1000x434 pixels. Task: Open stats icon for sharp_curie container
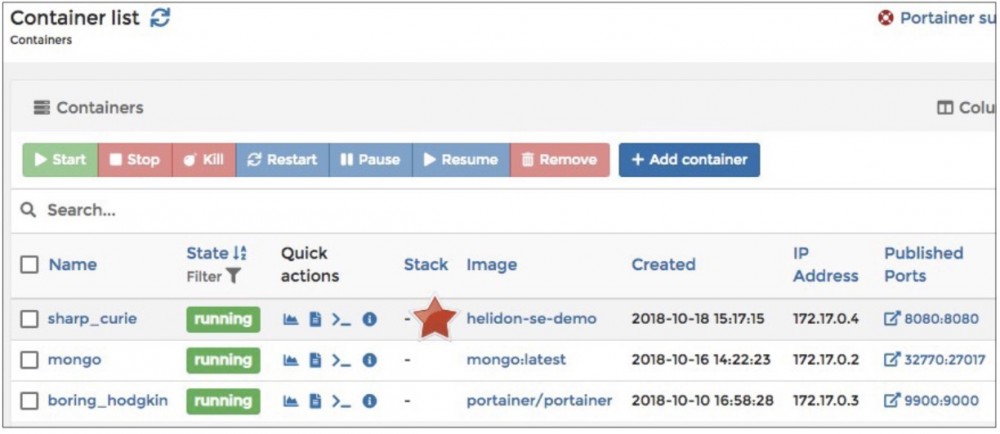pyautogui.click(x=291, y=319)
